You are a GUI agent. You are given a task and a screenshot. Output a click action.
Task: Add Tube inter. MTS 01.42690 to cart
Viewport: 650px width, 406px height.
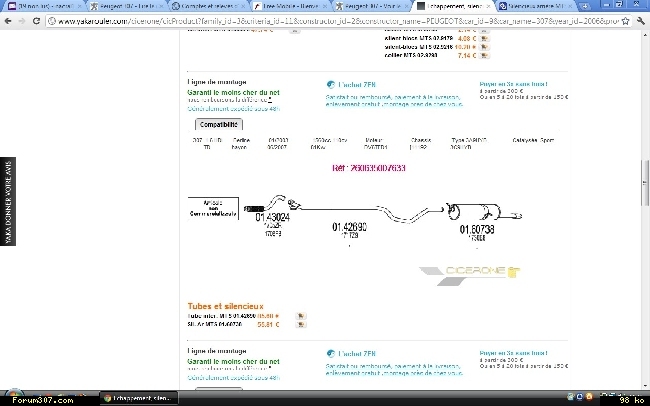pos(301,316)
